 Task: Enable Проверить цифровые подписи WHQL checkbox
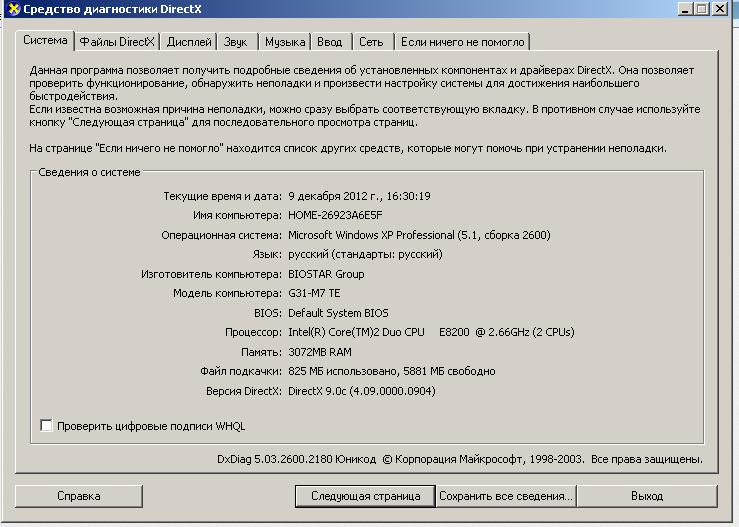tap(46, 426)
